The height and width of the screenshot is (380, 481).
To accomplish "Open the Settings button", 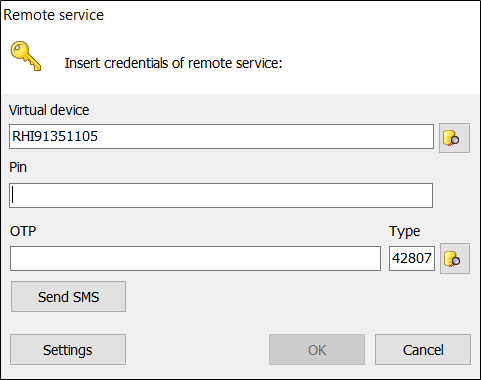I will pos(68,350).
